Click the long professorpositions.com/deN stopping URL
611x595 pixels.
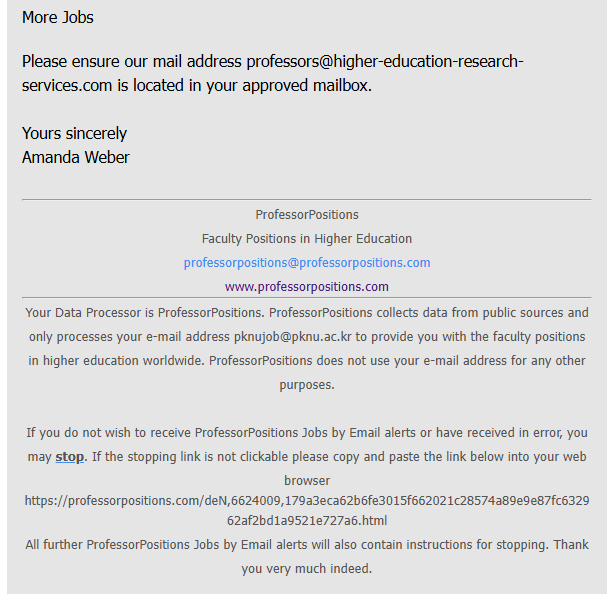[306, 501]
